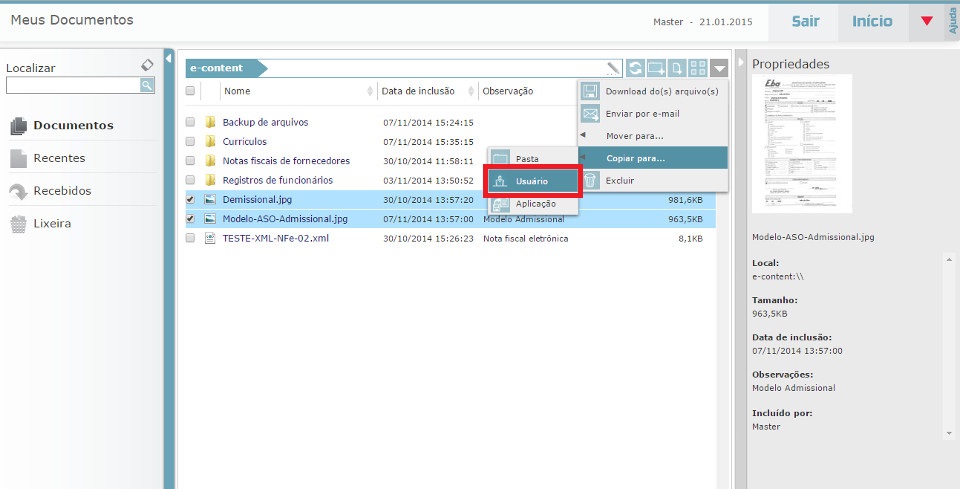Screen dimensions: 960x489
Task: Choose Enviar por e-mail from the menu
Action: pos(642,113)
